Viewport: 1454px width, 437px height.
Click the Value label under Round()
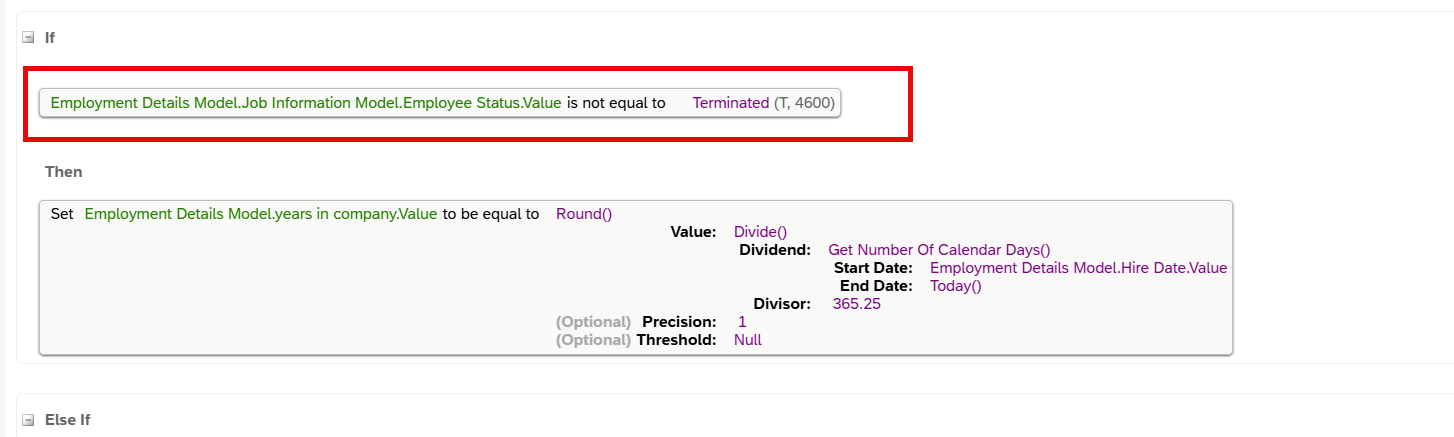tap(693, 232)
